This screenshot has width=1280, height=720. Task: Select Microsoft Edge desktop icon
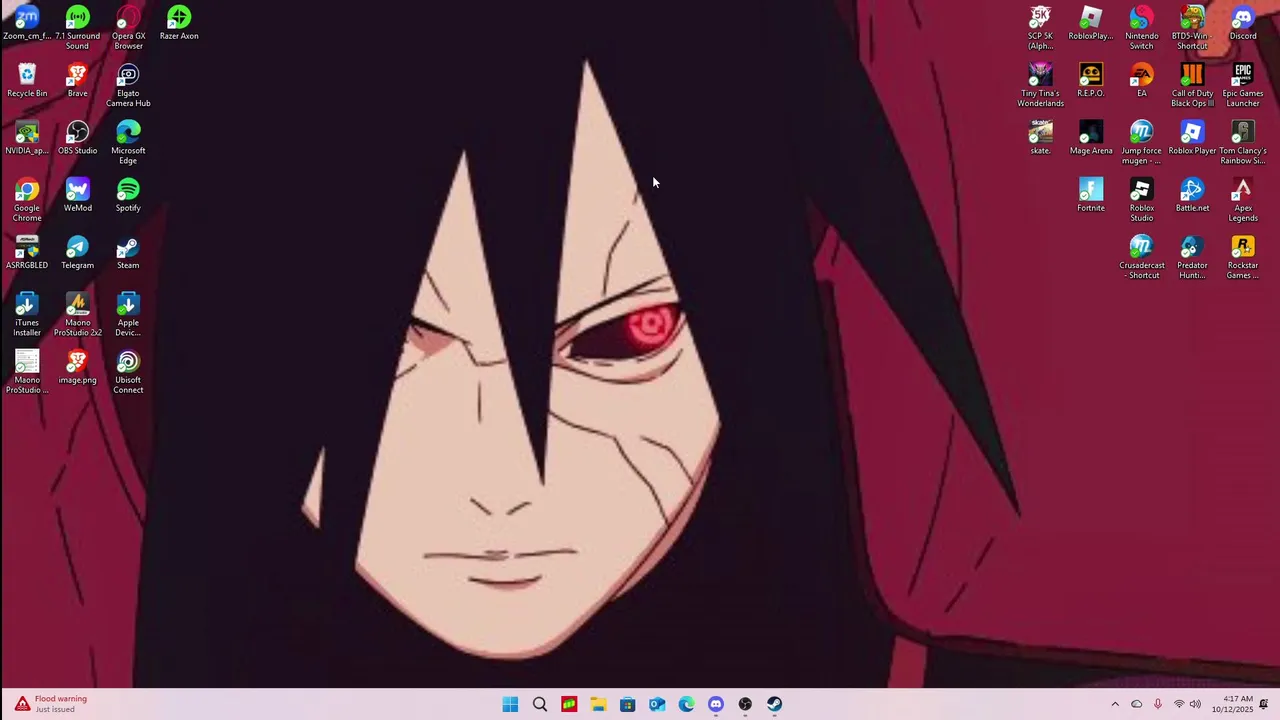pyautogui.click(x=128, y=143)
